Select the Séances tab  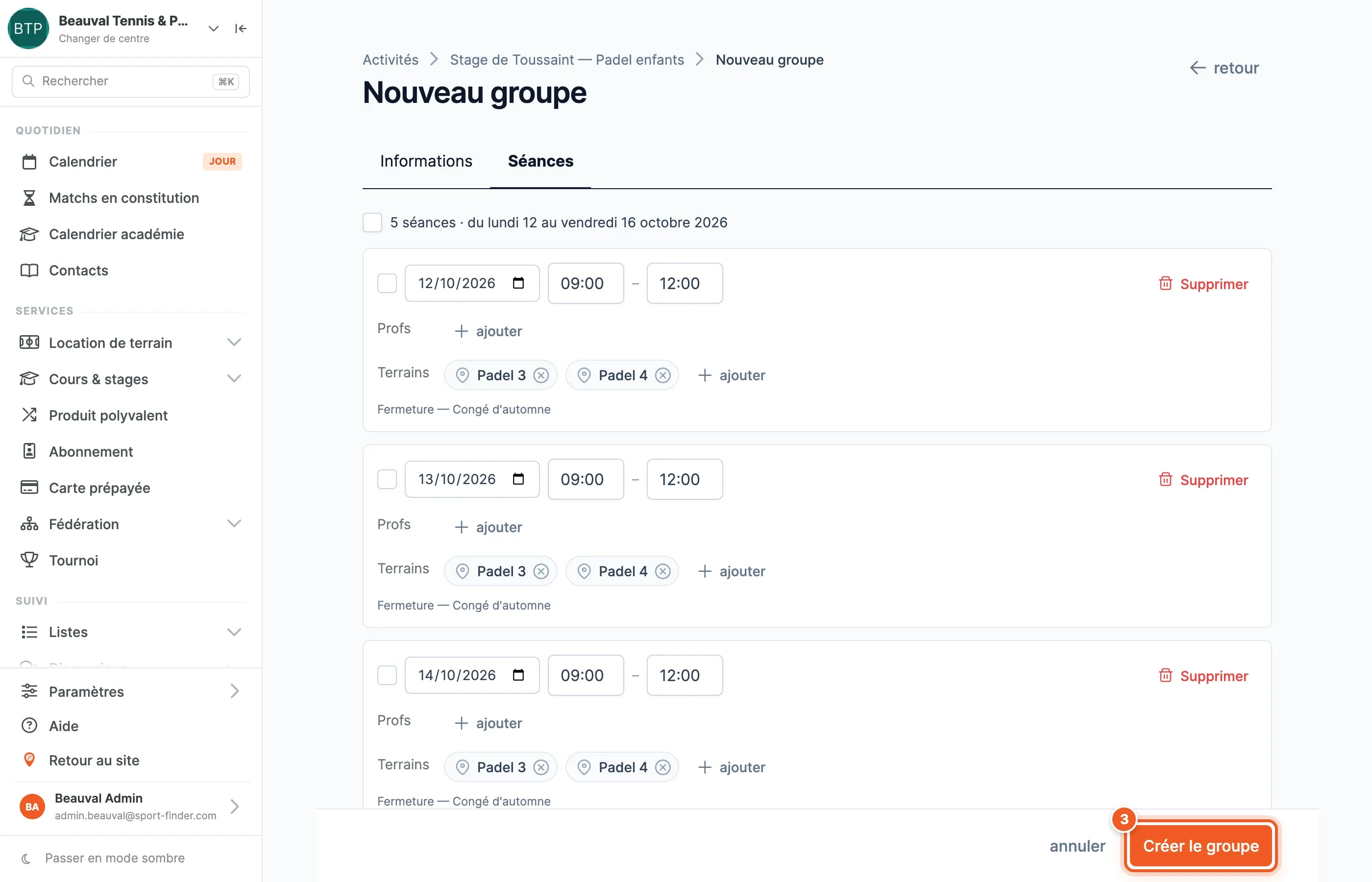coord(540,161)
